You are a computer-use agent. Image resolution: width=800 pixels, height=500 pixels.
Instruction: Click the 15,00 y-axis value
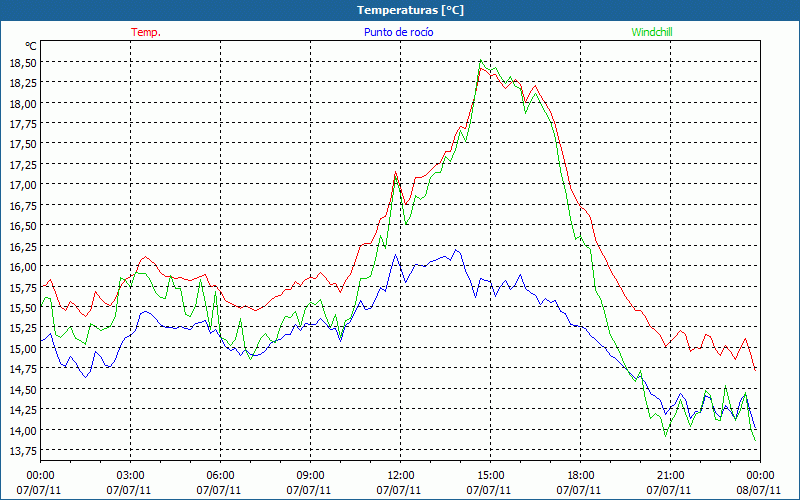[x=23, y=348]
